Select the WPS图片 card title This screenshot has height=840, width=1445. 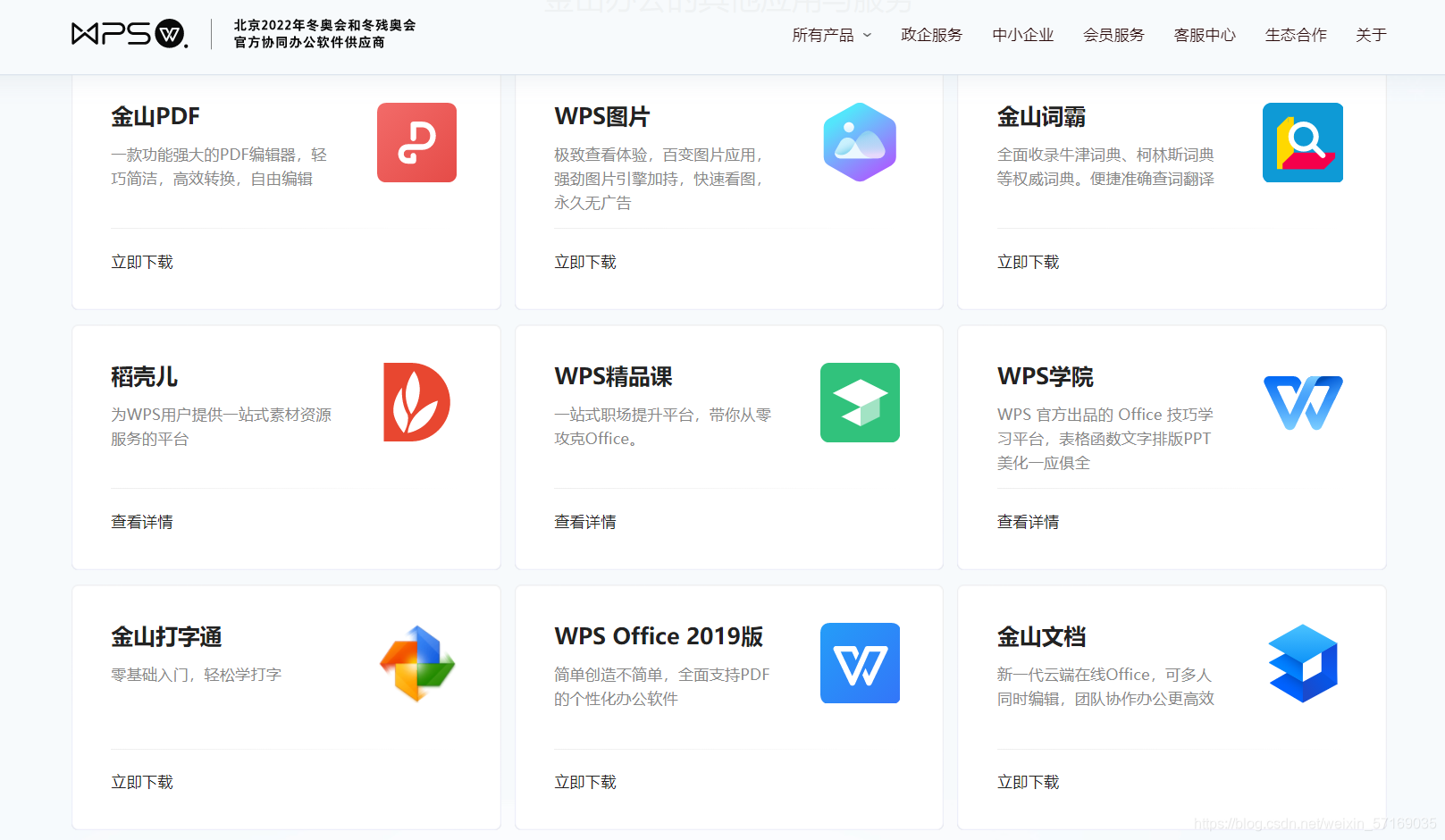click(602, 116)
